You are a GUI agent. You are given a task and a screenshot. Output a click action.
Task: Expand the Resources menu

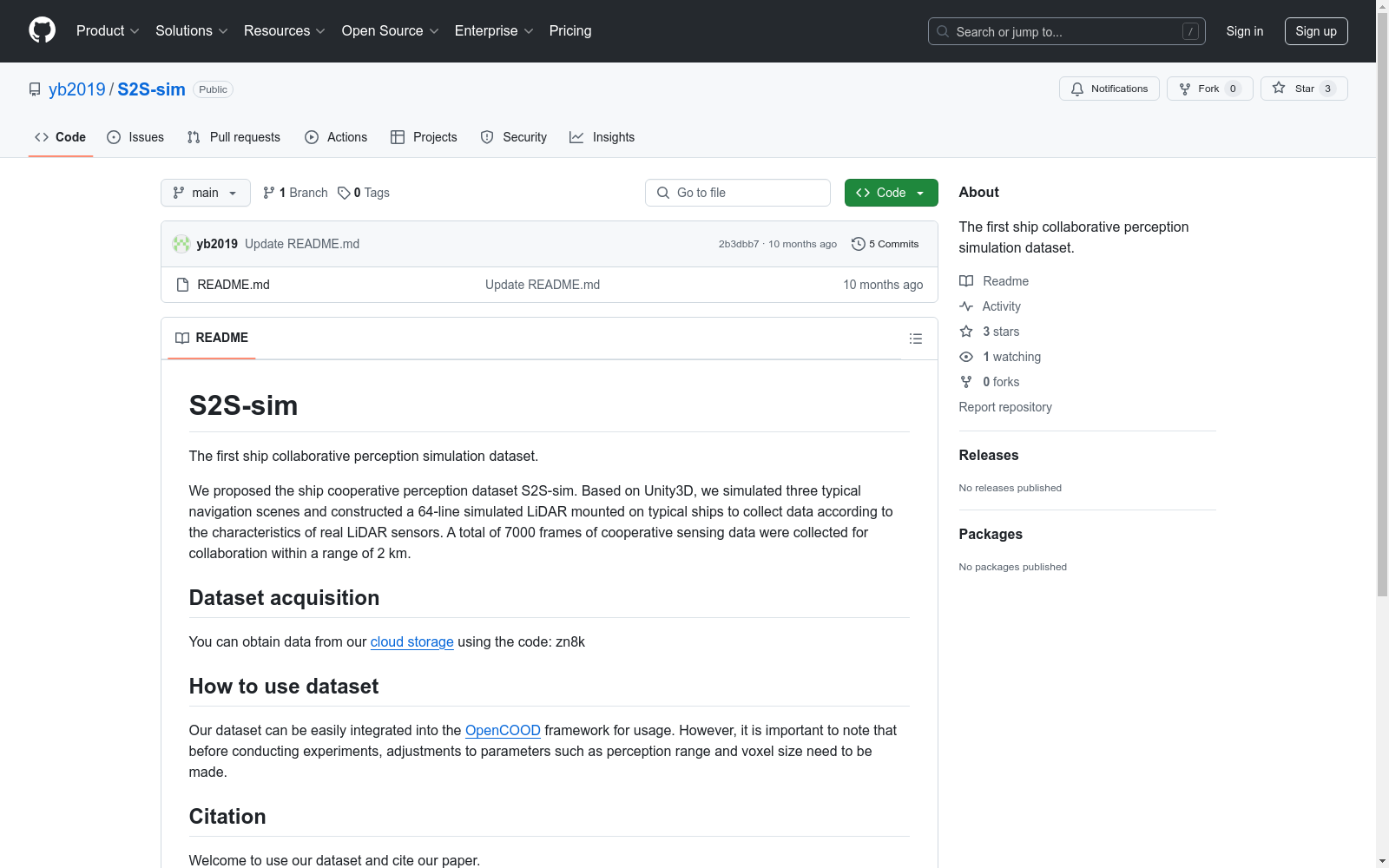pyautogui.click(x=285, y=30)
